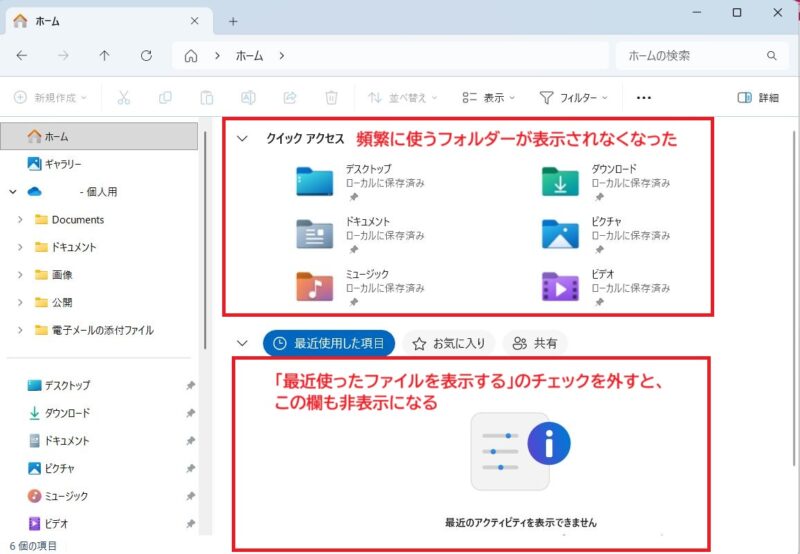
Task: Select the ホーム tab
Action: pyautogui.click(x=107, y=21)
